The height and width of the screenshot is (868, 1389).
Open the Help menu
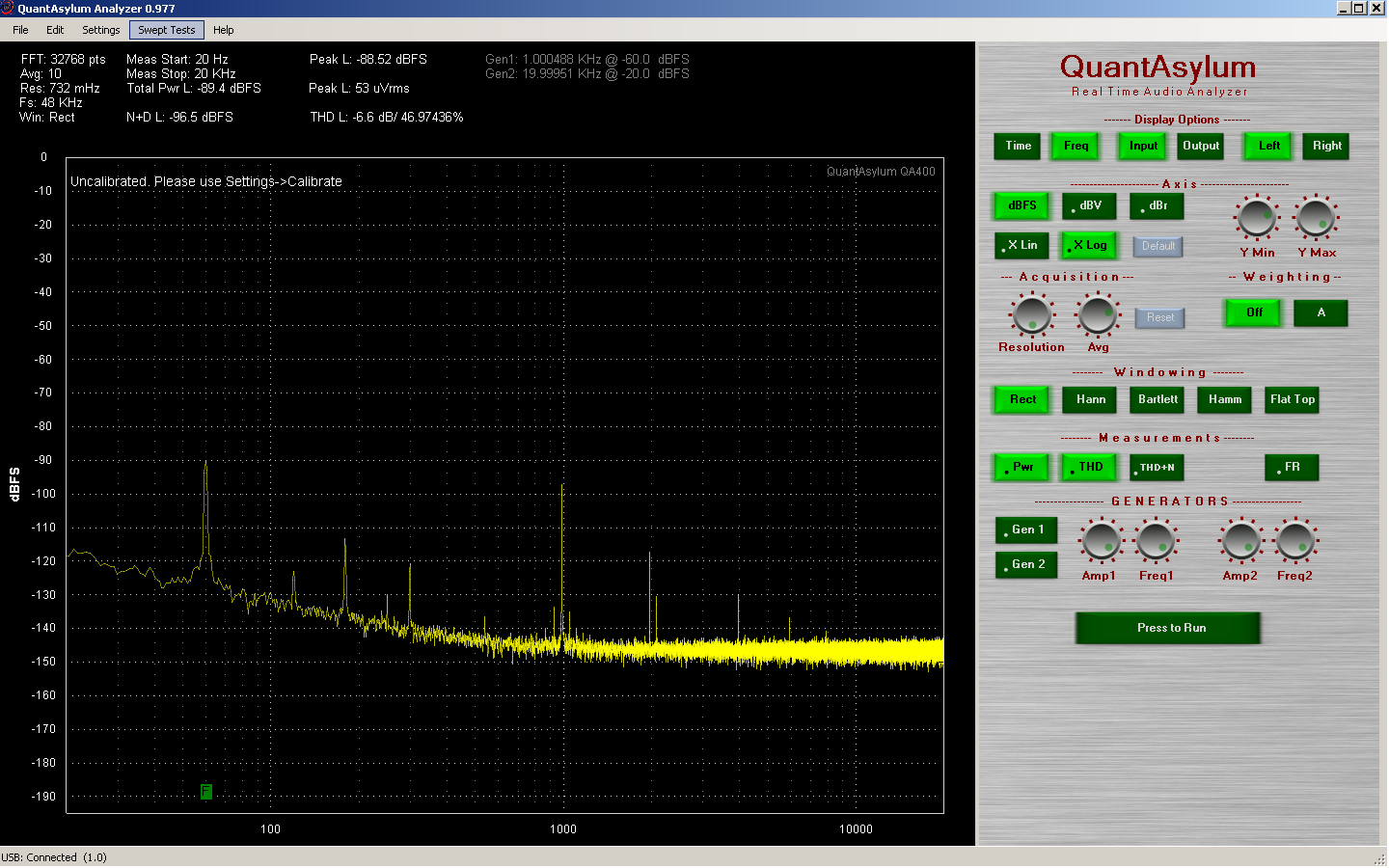coord(224,30)
